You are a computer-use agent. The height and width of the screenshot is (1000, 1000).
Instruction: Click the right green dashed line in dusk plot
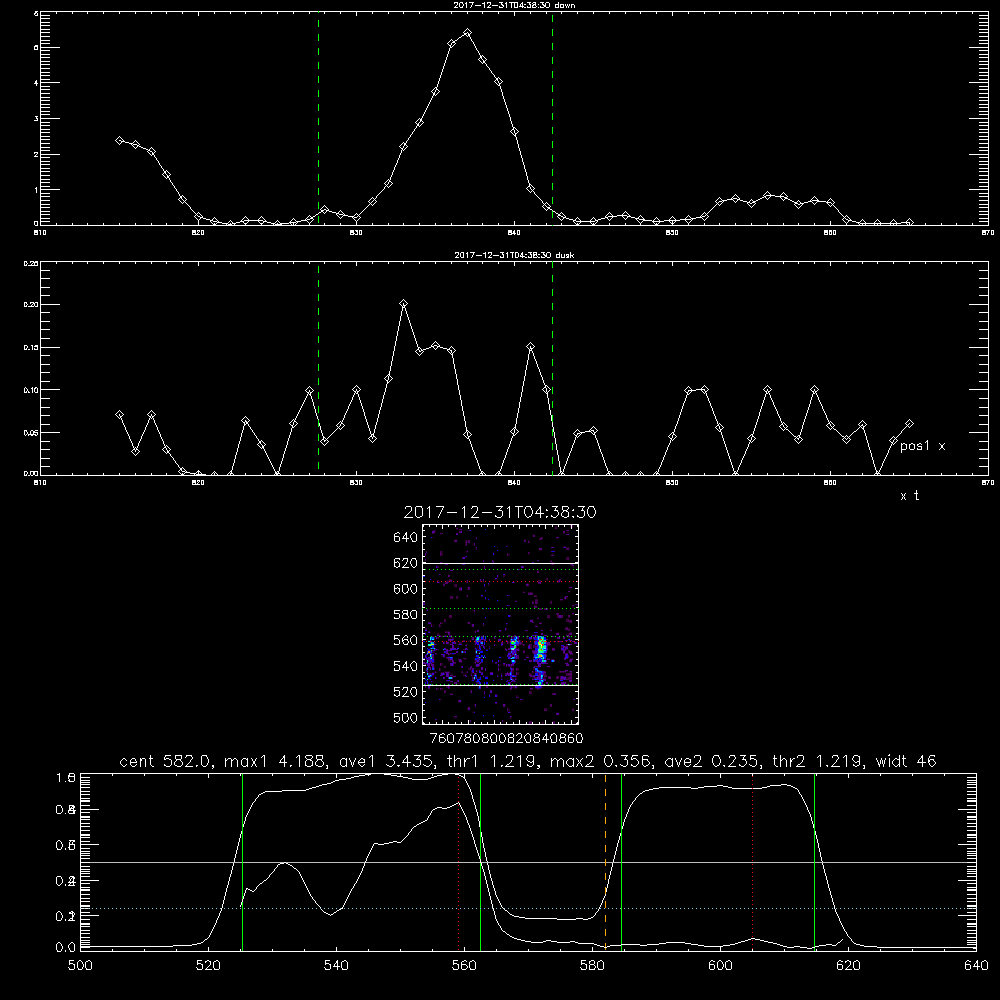point(552,368)
